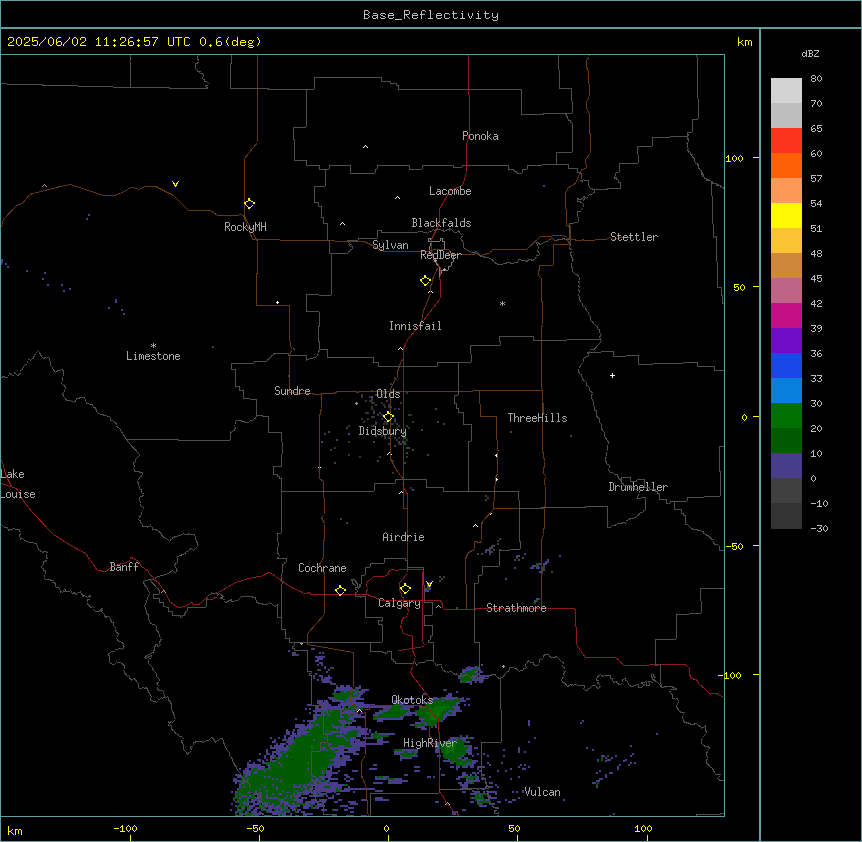Click the white plus marker north of Drumheller
Screen dimensions: 862x842
[x=612, y=375]
